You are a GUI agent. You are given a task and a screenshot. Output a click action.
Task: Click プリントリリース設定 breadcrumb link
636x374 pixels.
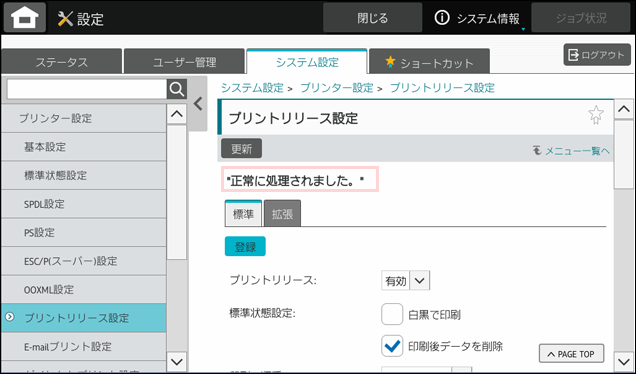(442, 88)
